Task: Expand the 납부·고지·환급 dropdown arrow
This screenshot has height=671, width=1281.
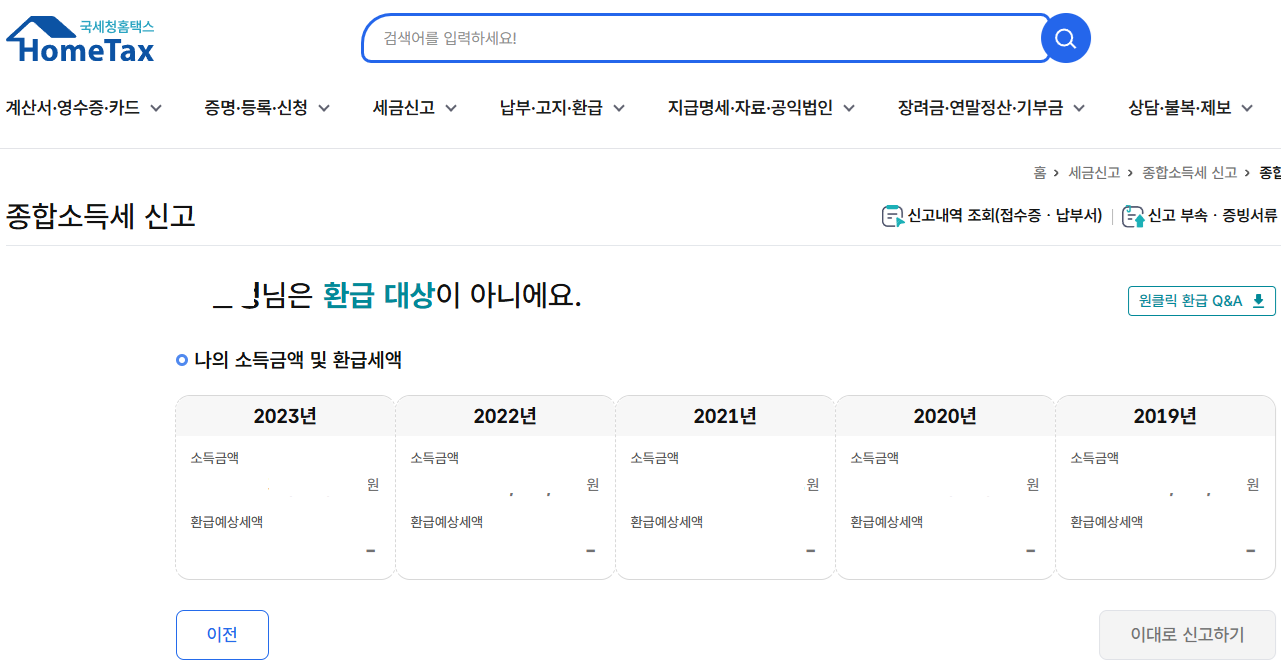Action: 620,107
